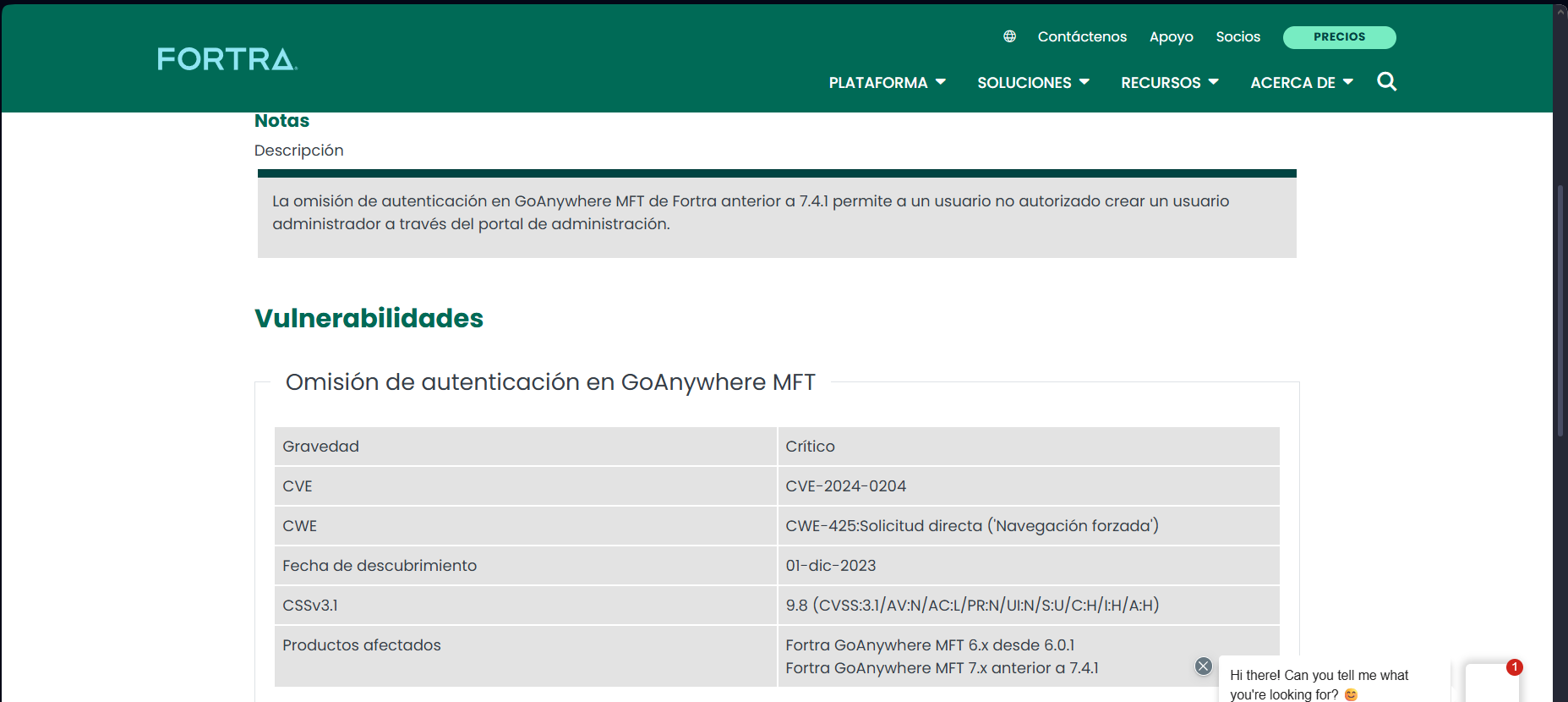Select 'Fortra GoAnywhere MFT 7.x anterior a 7.4.1'
Image resolution: width=1568 pixels, height=702 pixels.
click(942, 668)
